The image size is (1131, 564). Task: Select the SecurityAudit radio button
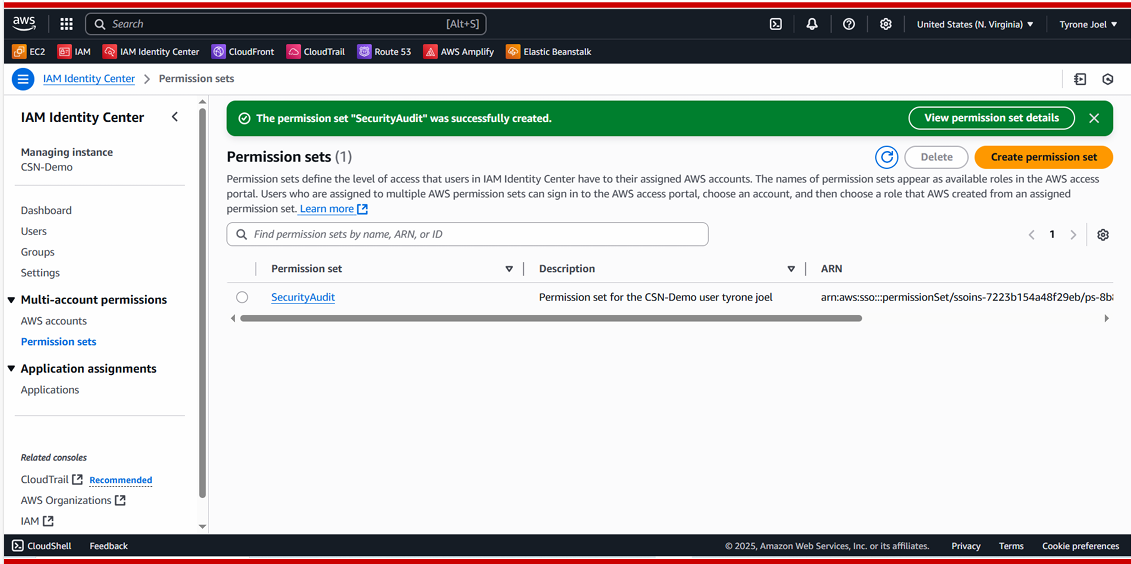(242, 297)
